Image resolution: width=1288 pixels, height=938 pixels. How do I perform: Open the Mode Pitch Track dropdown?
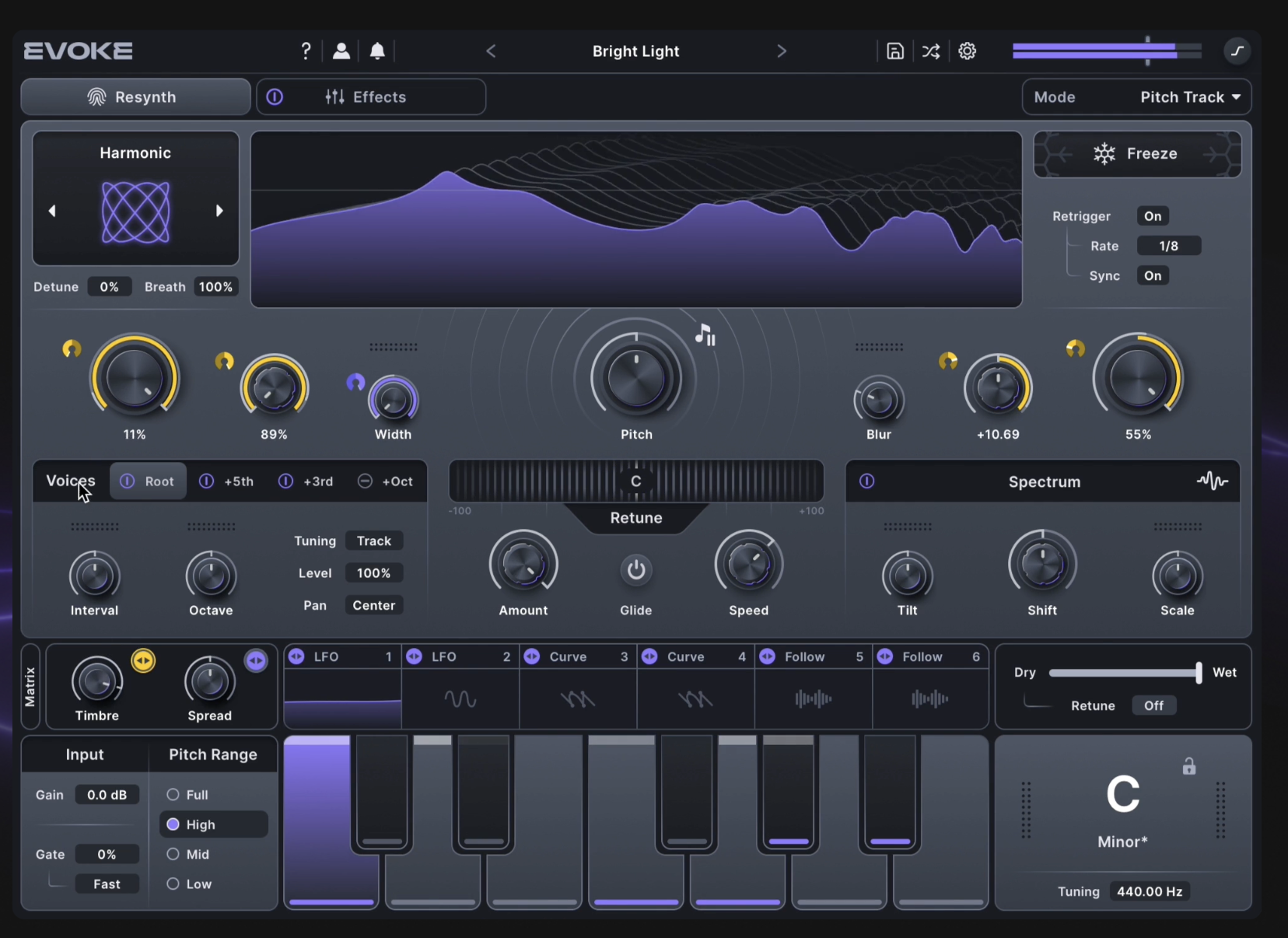[1136, 97]
